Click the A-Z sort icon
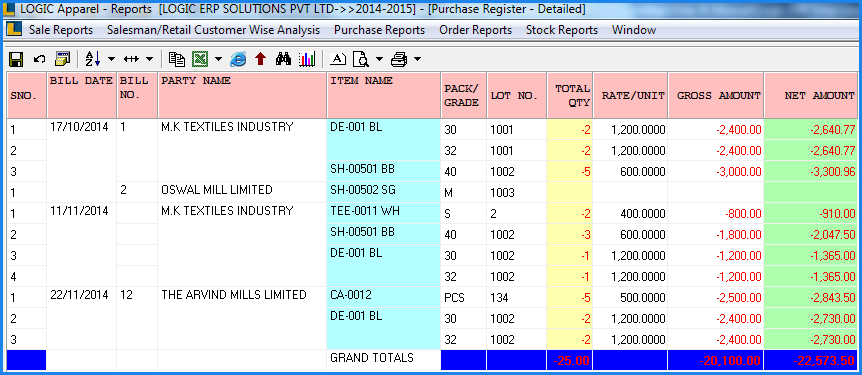The image size is (862, 375). tap(93, 58)
